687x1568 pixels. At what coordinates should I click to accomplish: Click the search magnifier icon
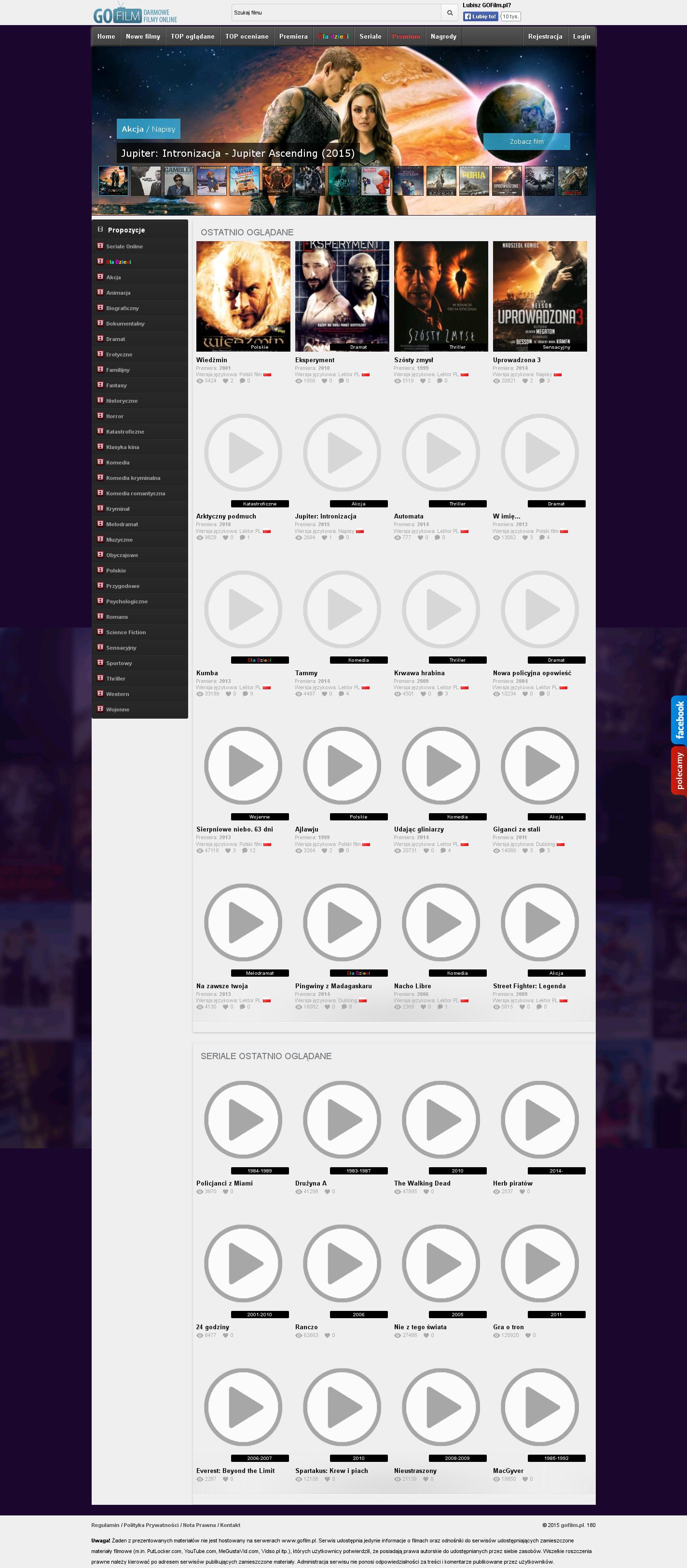coord(450,13)
